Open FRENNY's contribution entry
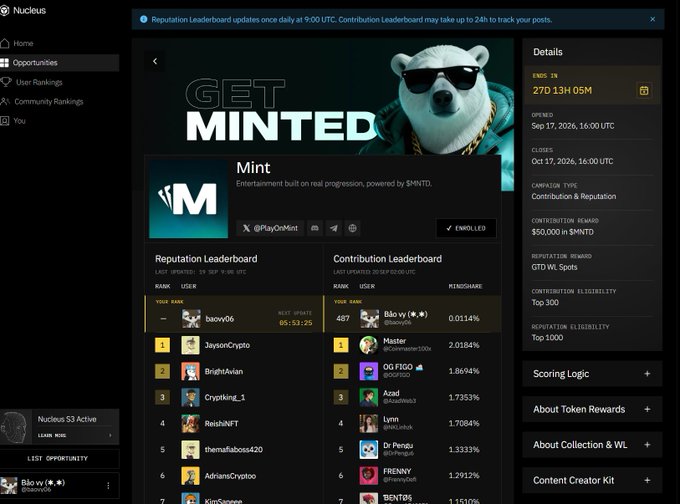The image size is (680, 504). 413,476
